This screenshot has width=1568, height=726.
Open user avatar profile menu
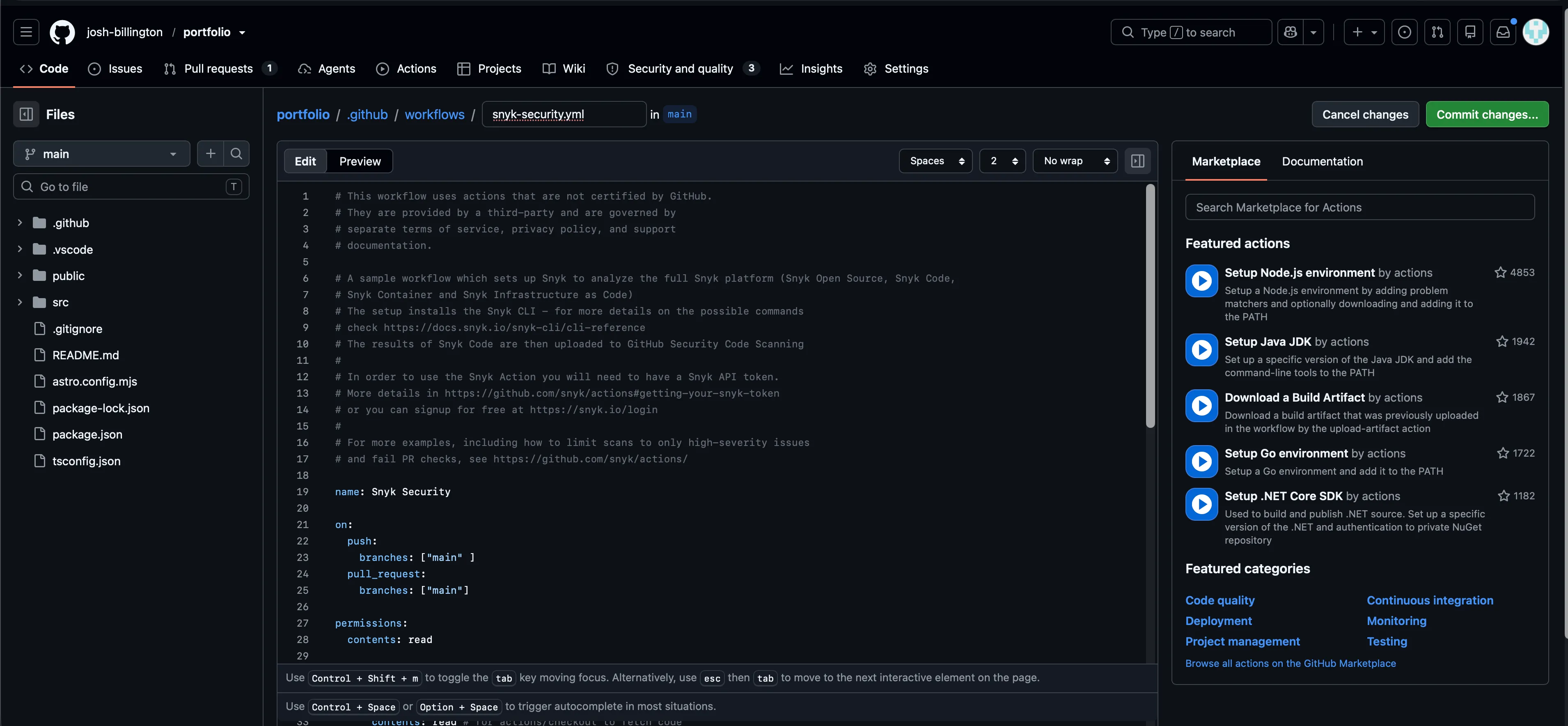[1536, 32]
